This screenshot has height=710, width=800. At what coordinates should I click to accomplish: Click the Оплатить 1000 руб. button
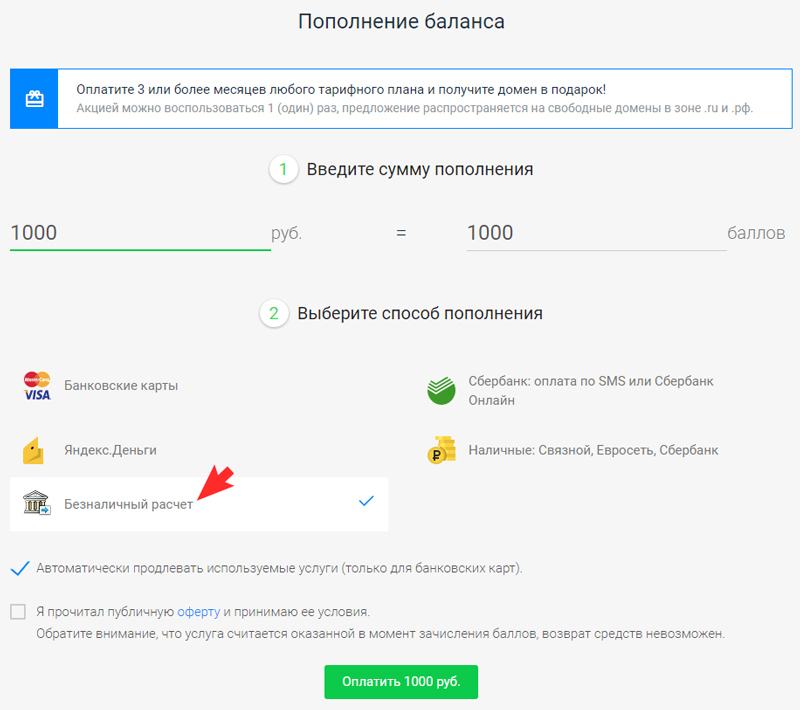[x=401, y=682]
